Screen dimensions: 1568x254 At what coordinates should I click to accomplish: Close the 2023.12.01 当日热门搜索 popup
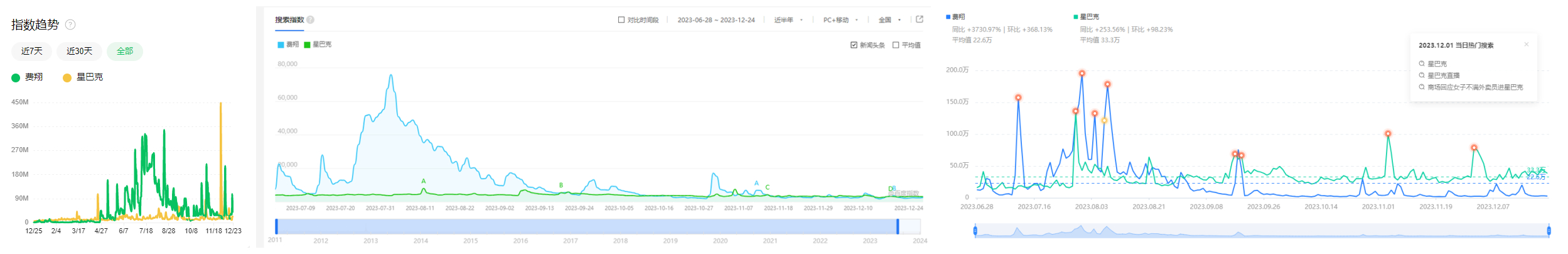click(x=1526, y=45)
